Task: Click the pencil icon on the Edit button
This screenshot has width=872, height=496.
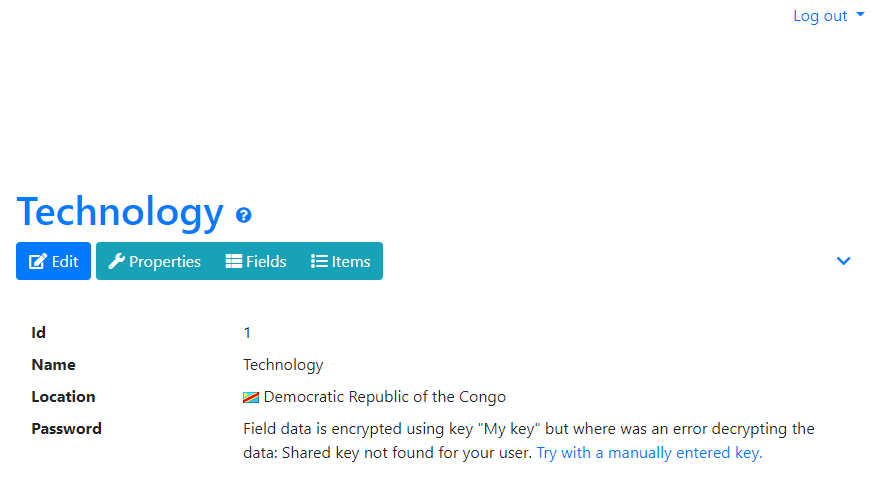Action: click(38, 261)
